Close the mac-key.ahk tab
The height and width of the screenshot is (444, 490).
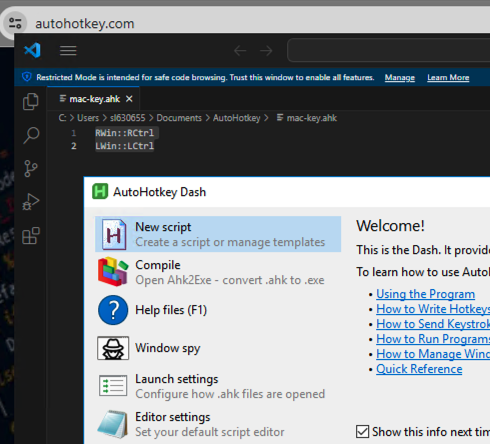[129, 99]
